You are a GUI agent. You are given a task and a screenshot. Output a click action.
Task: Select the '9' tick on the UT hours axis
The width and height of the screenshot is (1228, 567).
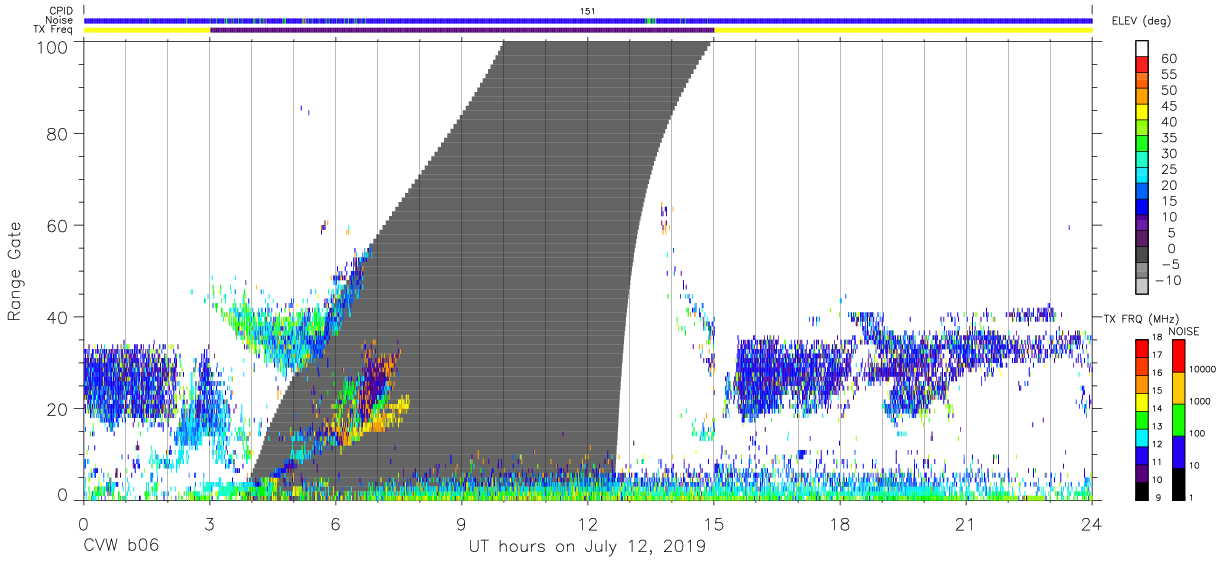[x=462, y=523]
